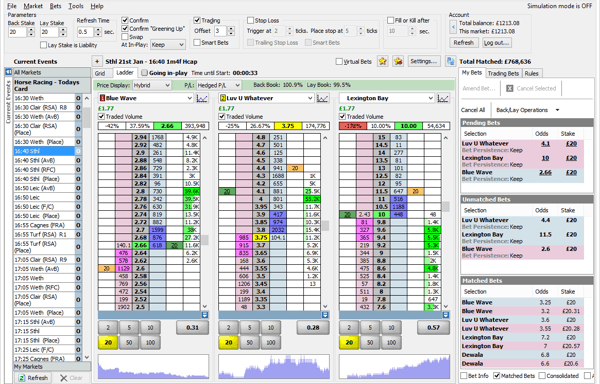Screen dimensions: 600x384
Task: Select the 16:40 Sthl (Place) market
Action: click(44, 179)
